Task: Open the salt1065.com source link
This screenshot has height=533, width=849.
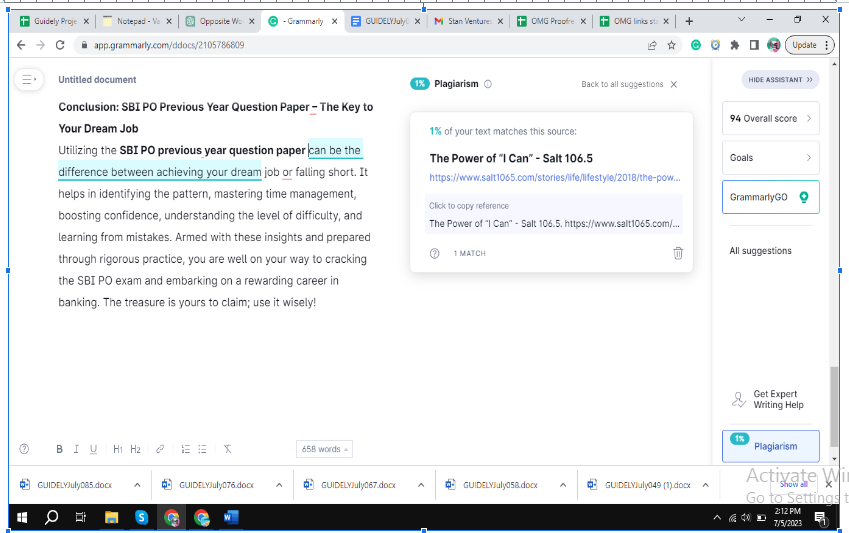Action: (x=554, y=178)
